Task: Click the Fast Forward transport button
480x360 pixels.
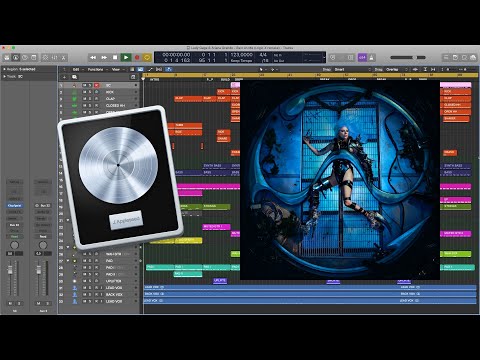Action: coord(104,58)
